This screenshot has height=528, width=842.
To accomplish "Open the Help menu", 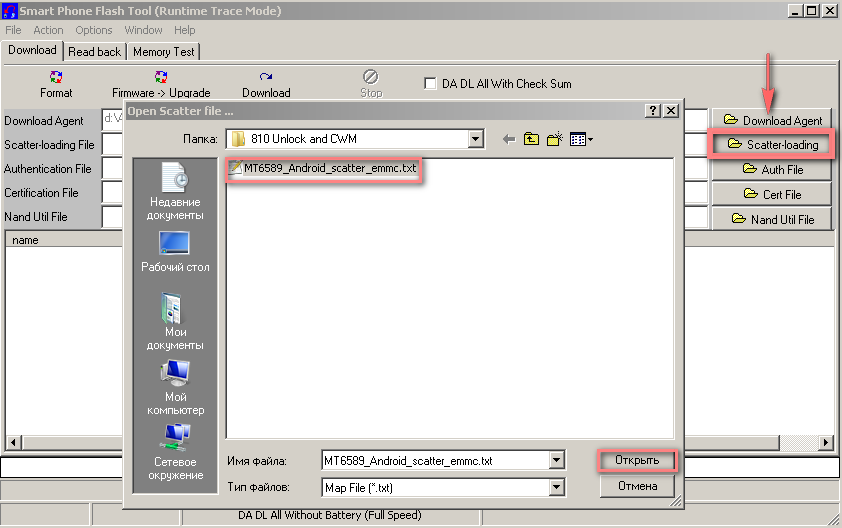I will tap(185, 30).
